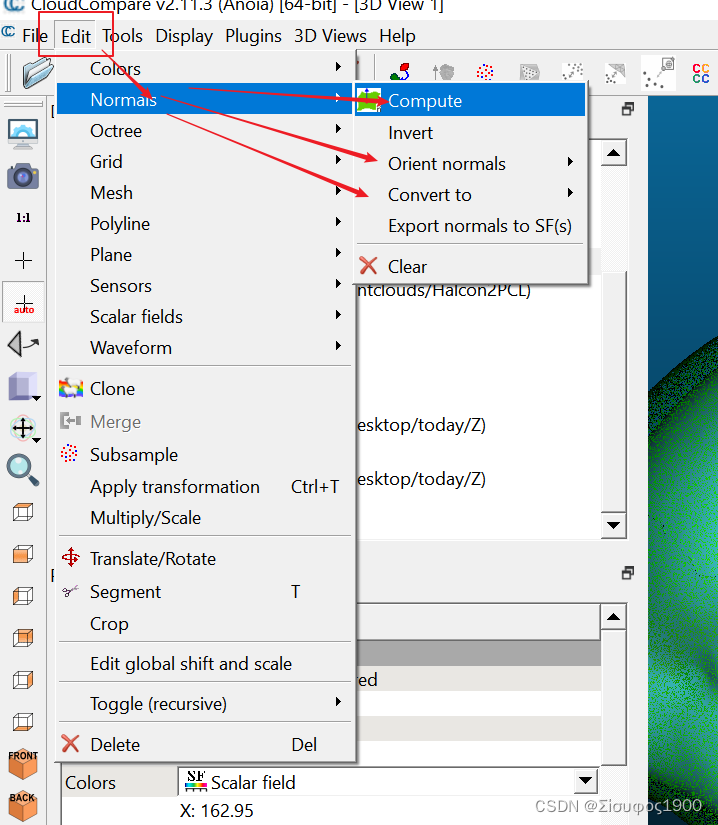Open camera settings with the camera icon
The image size is (718, 825).
[23, 176]
